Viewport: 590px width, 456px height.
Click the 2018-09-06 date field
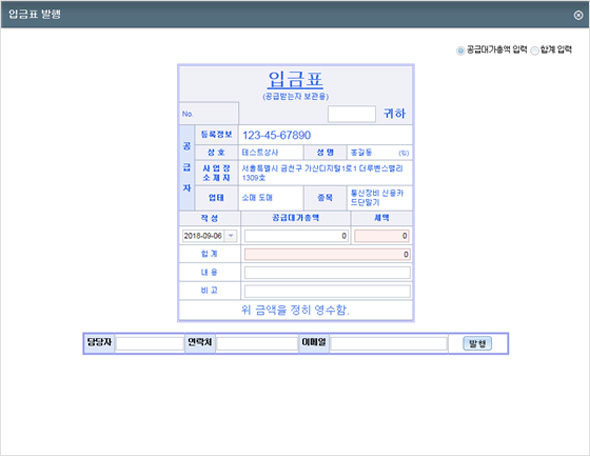click(x=204, y=236)
